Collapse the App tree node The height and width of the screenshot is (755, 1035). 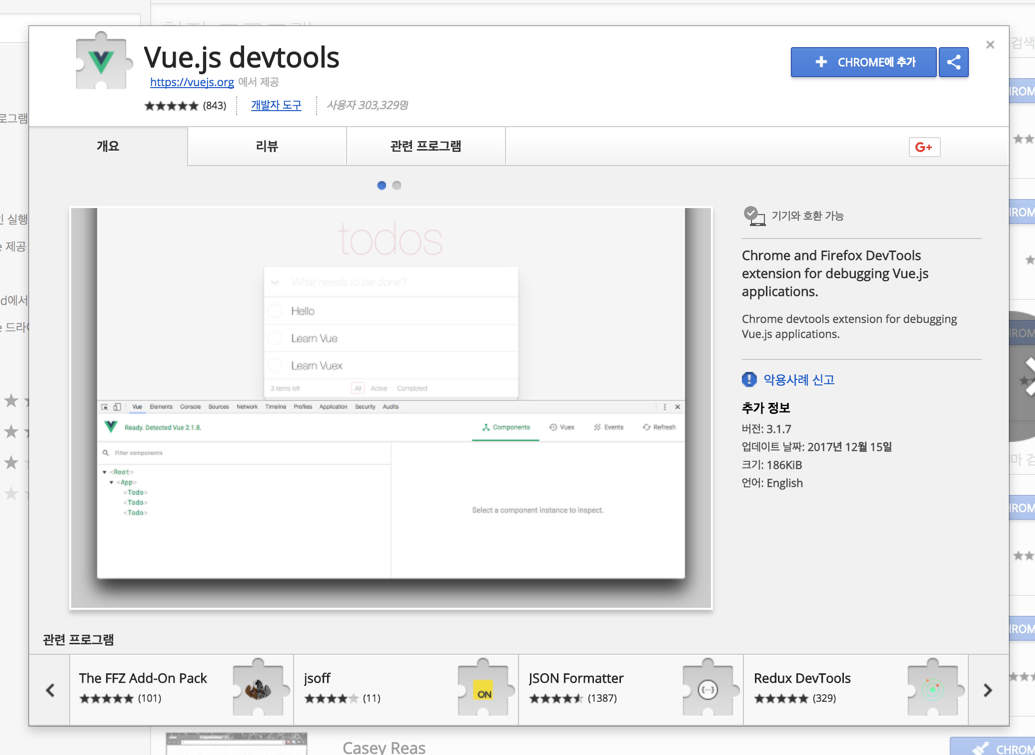pyautogui.click(x=111, y=482)
